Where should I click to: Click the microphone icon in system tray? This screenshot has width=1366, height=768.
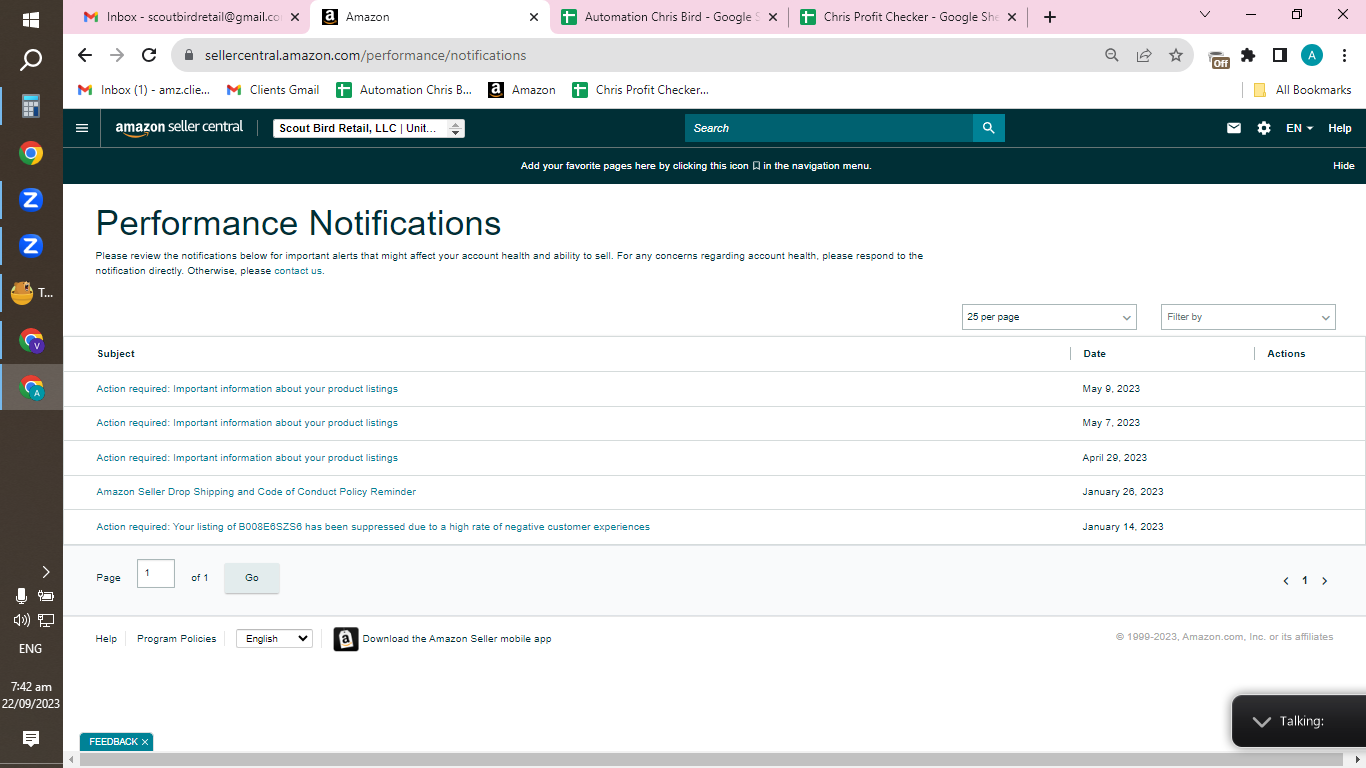(21, 596)
